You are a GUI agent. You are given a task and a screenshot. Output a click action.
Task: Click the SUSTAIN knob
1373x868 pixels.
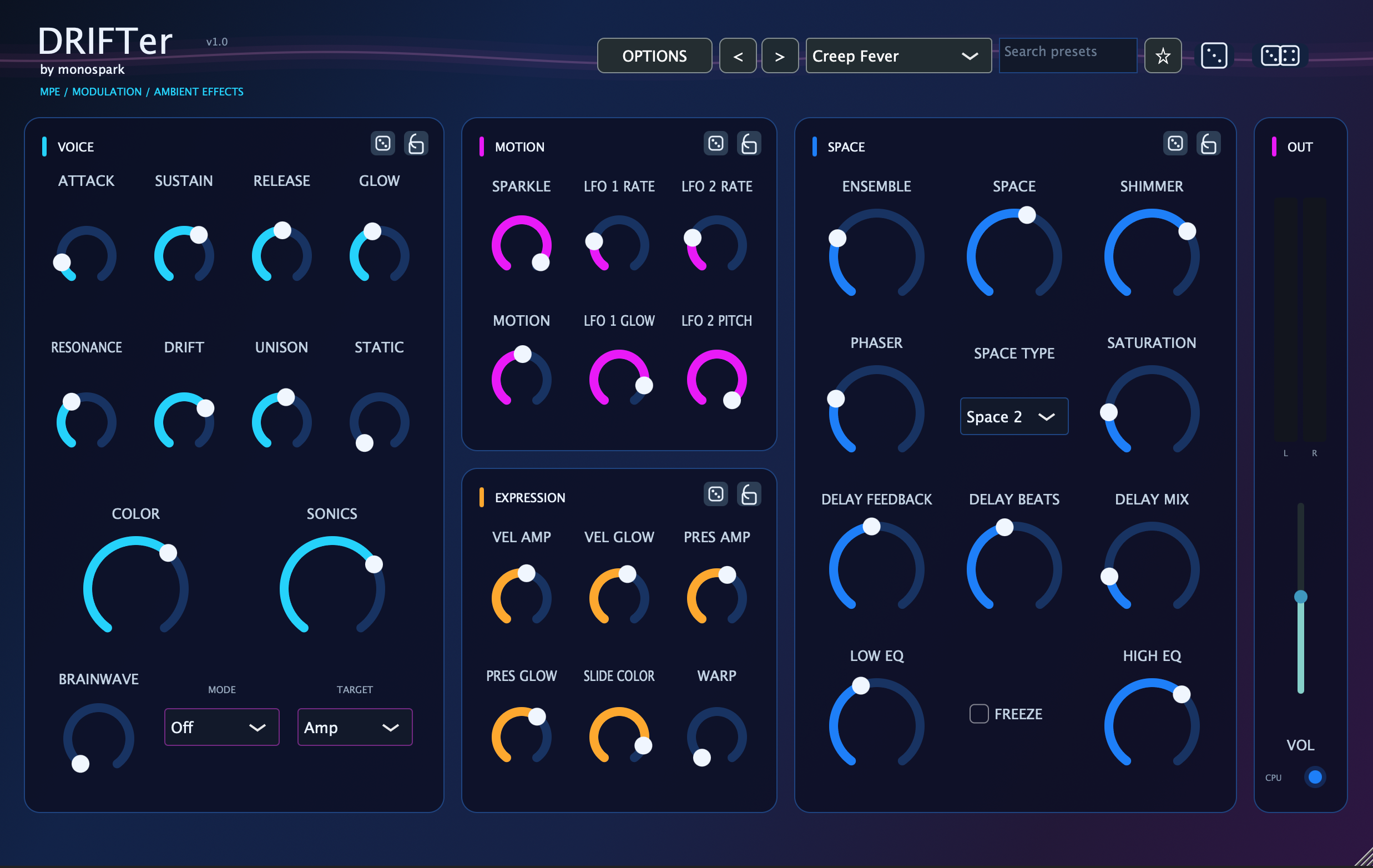(184, 254)
